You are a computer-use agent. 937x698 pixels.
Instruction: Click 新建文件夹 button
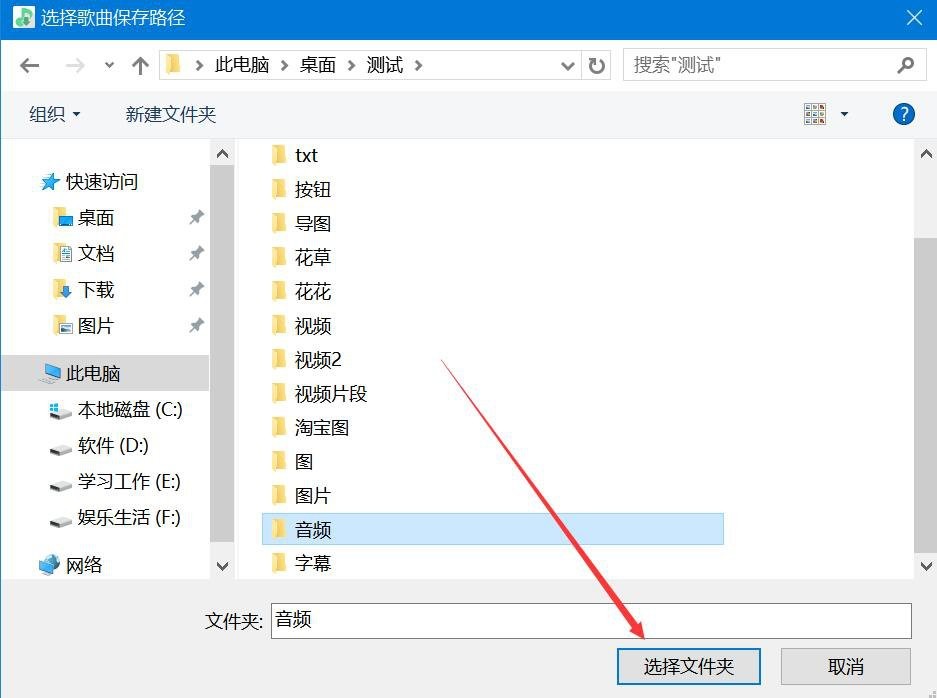click(x=170, y=114)
